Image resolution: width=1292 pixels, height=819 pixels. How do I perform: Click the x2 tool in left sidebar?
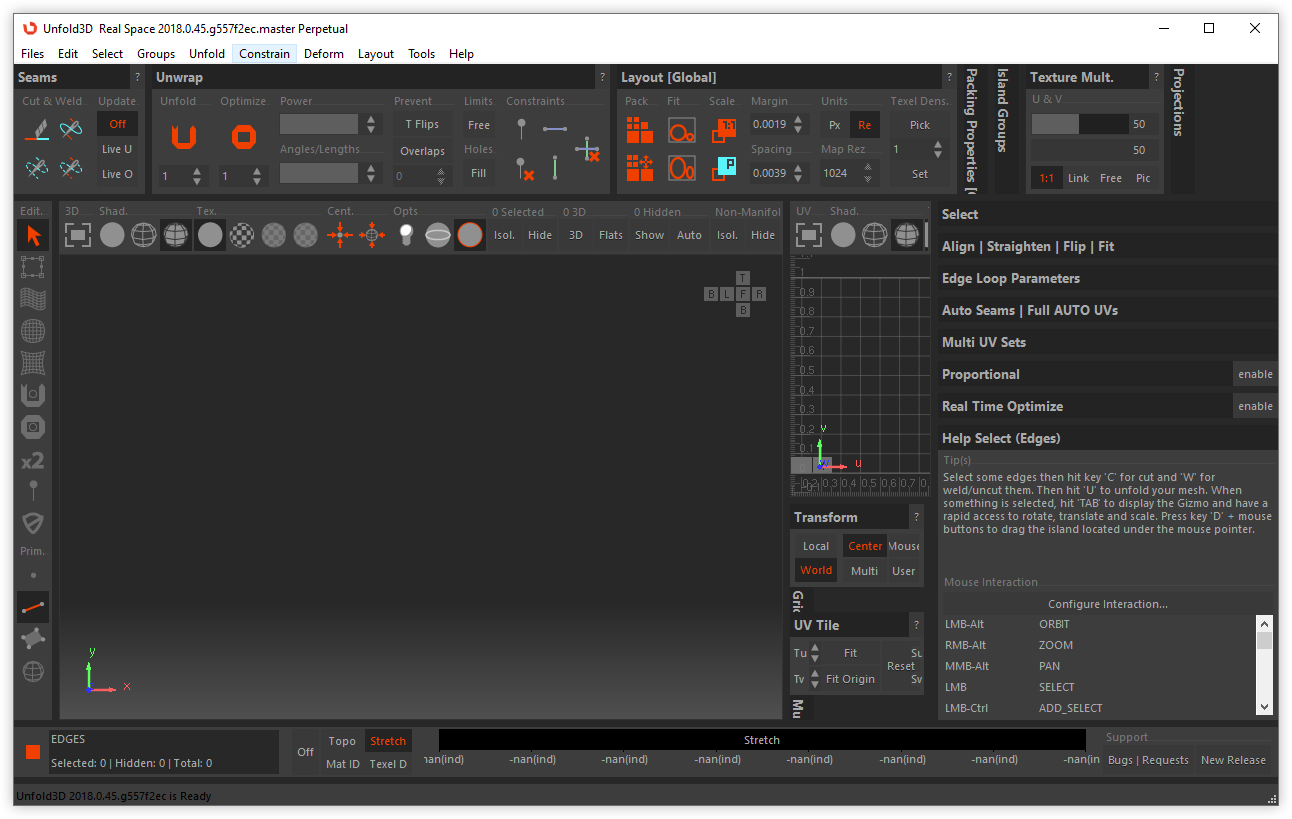pyautogui.click(x=33, y=461)
